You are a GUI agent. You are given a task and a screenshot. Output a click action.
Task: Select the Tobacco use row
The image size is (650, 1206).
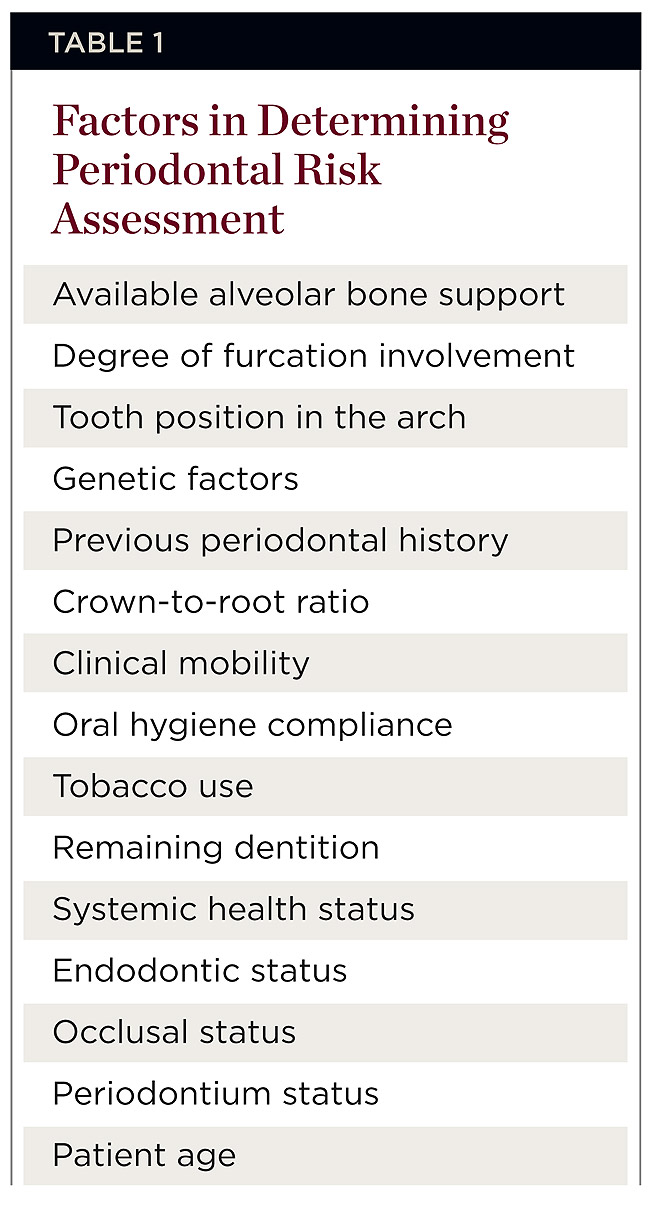tap(153, 786)
